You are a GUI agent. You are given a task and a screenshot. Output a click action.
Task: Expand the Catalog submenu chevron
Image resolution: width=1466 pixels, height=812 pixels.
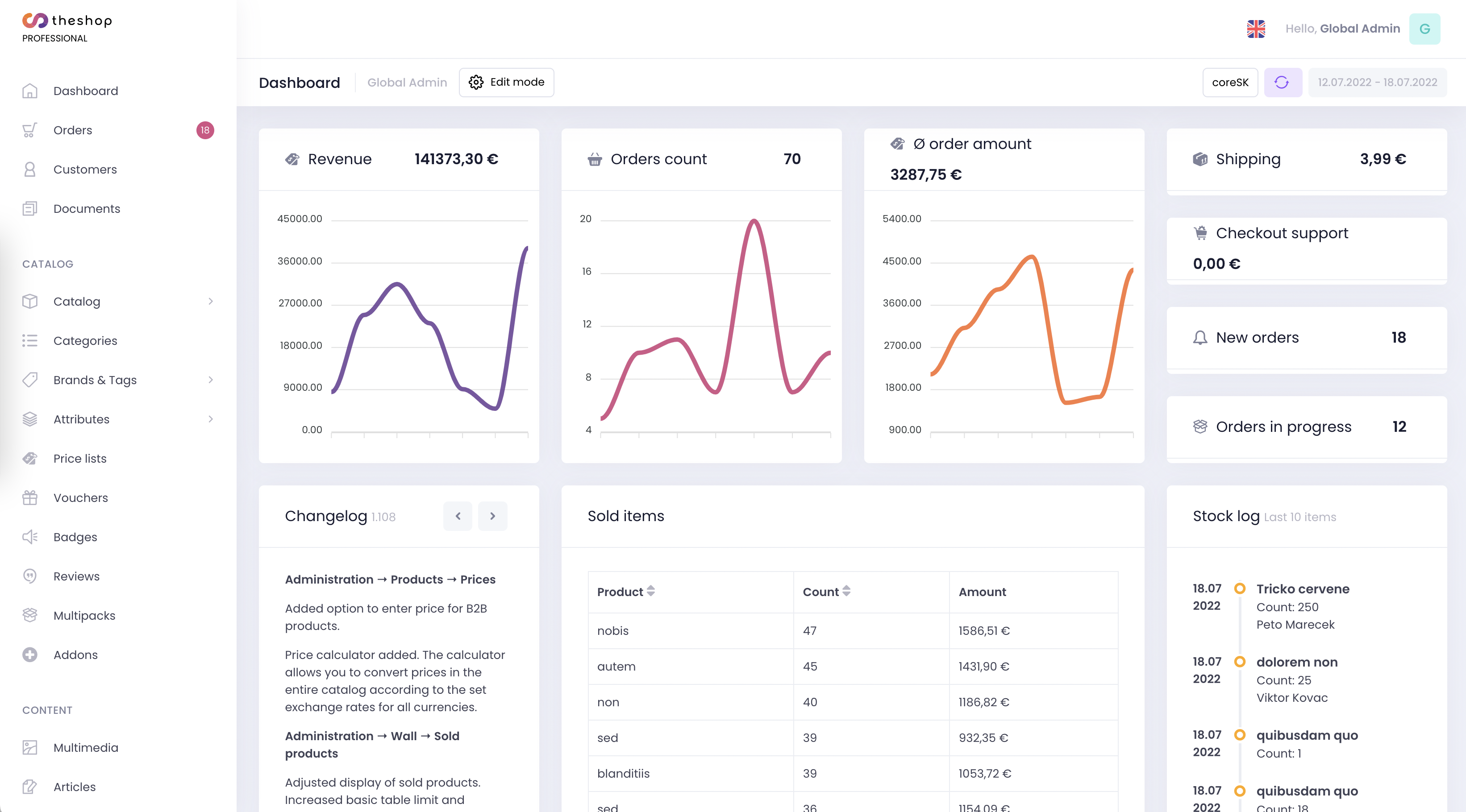tap(211, 301)
